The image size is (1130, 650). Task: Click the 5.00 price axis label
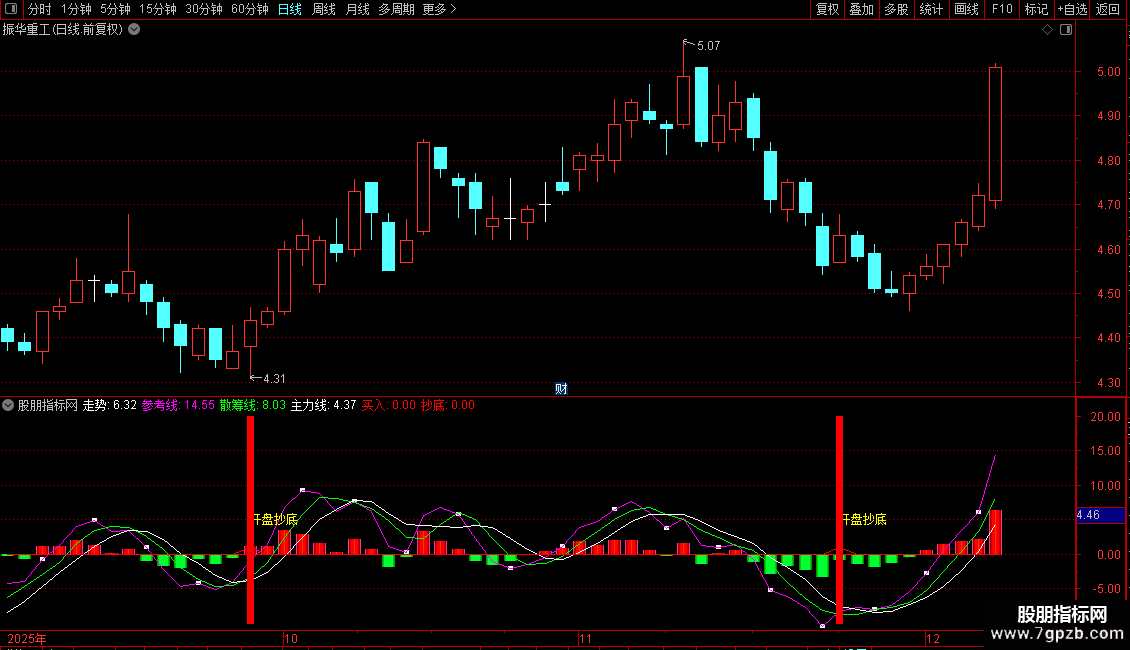tap(1108, 71)
